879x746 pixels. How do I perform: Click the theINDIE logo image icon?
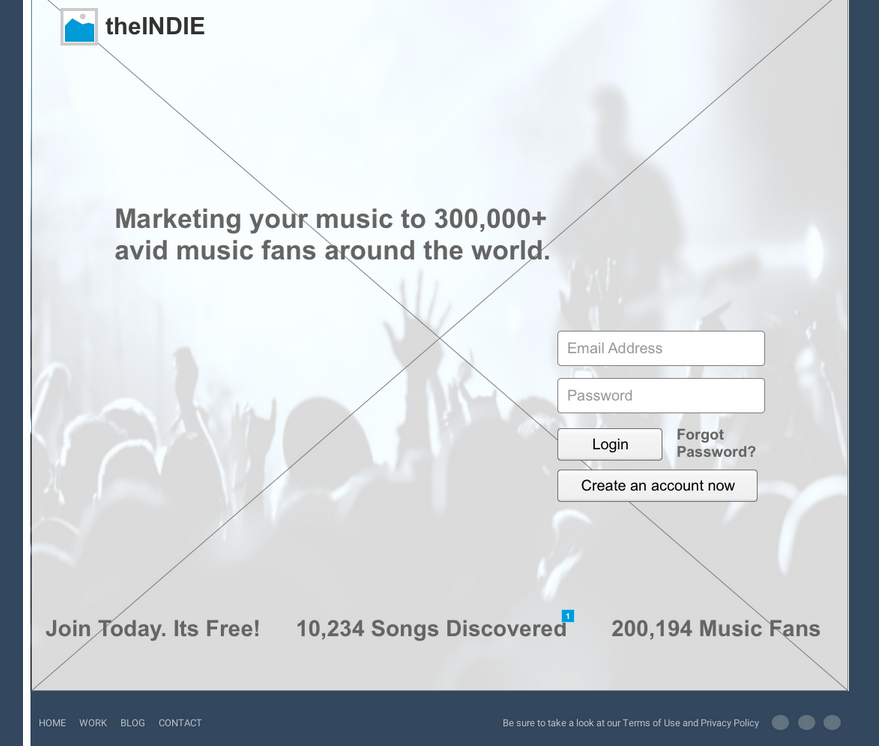point(79,27)
